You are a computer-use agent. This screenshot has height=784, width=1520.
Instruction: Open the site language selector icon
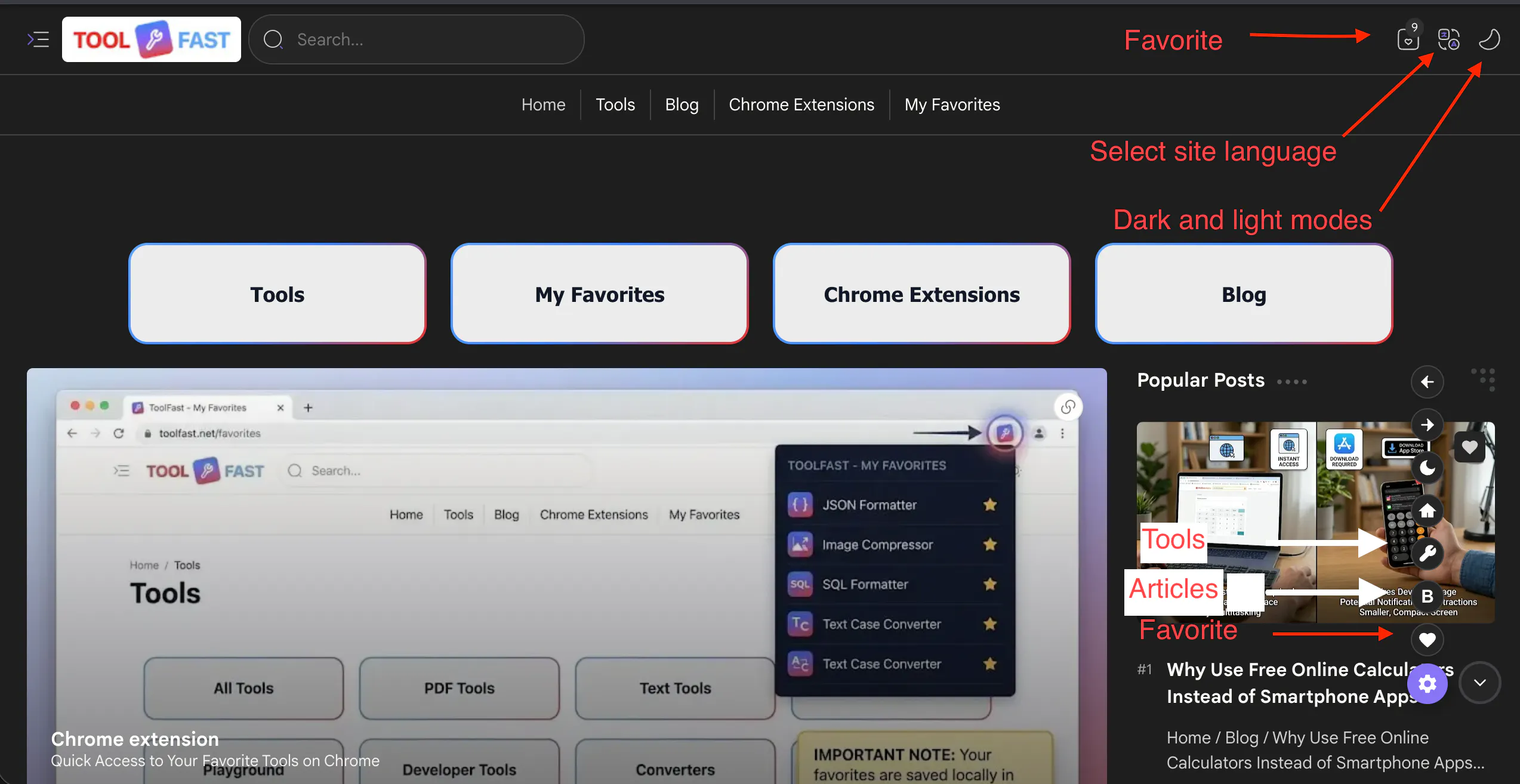[x=1449, y=39]
